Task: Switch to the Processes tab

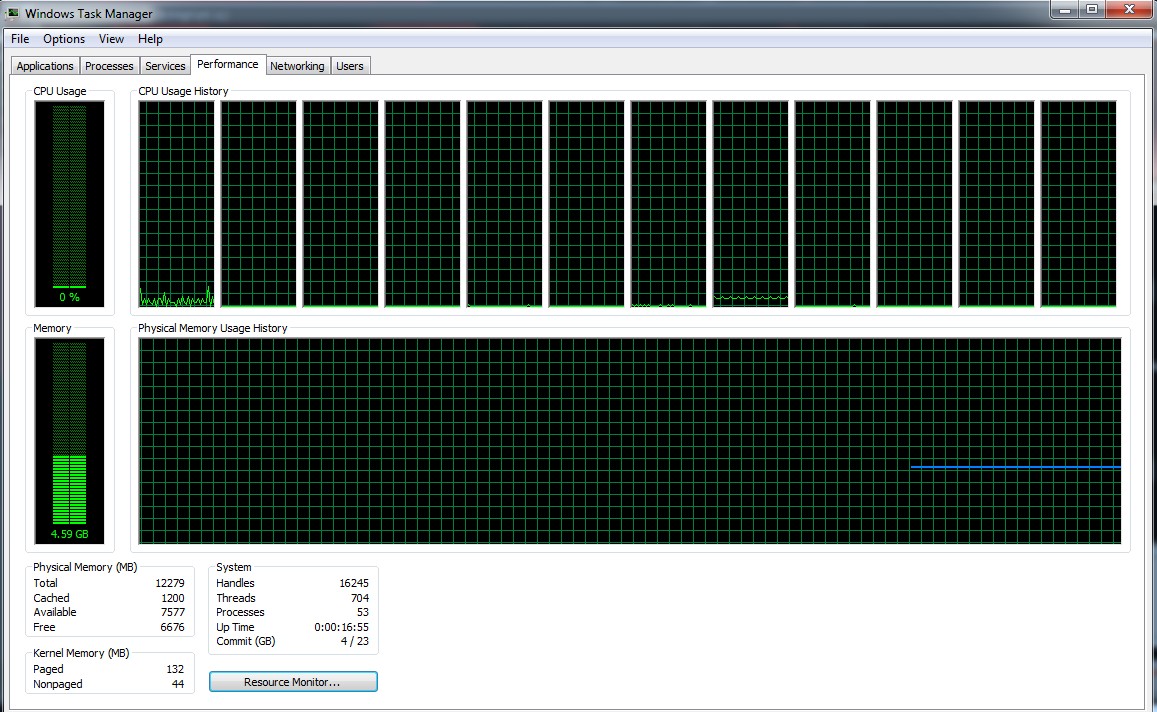Action: (x=109, y=66)
